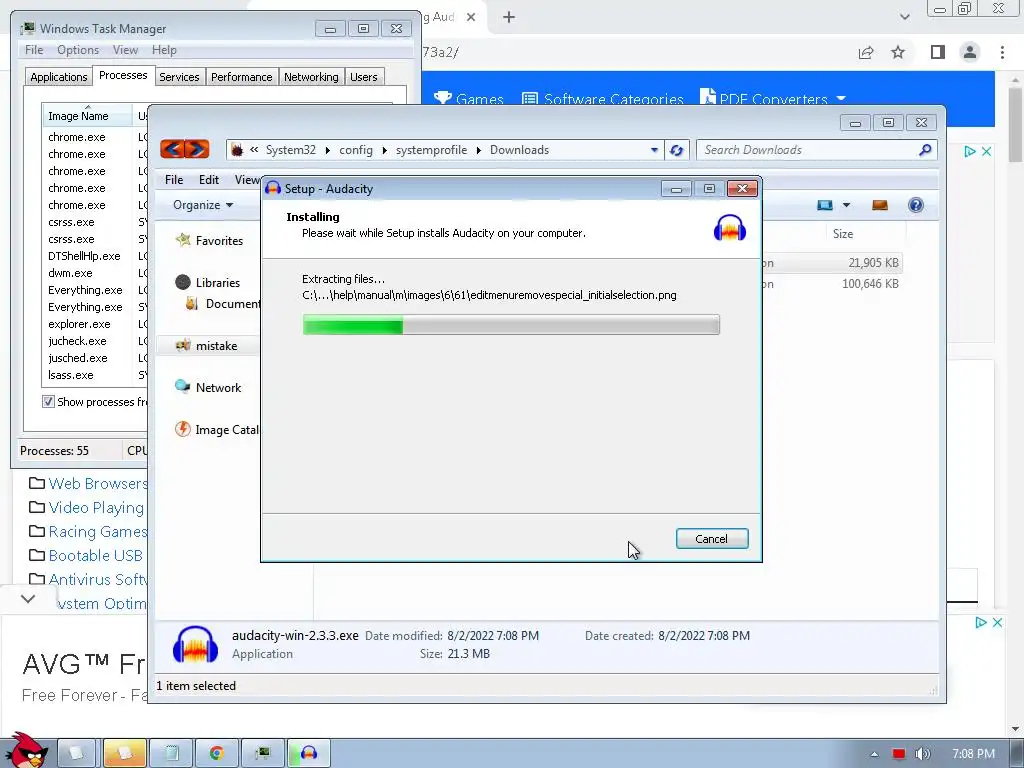Open the Chrome tab search chevron

click(x=904, y=17)
